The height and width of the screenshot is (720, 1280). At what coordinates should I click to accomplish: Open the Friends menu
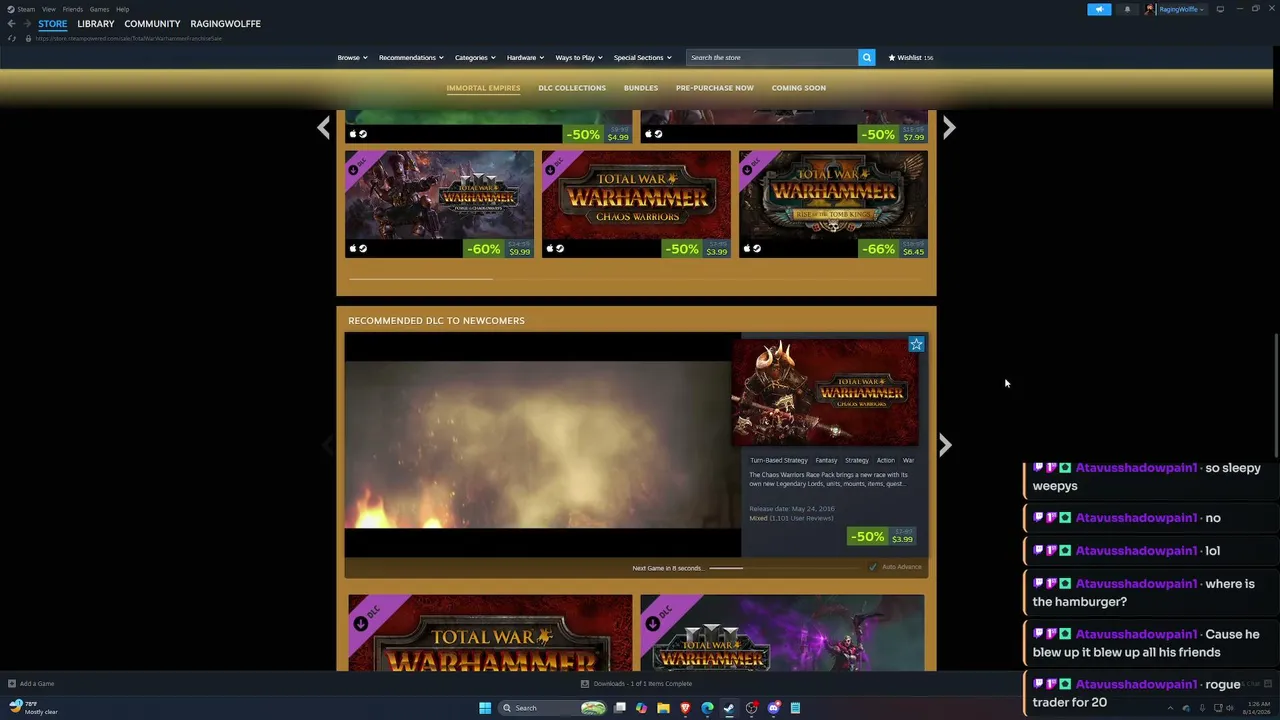click(x=73, y=9)
